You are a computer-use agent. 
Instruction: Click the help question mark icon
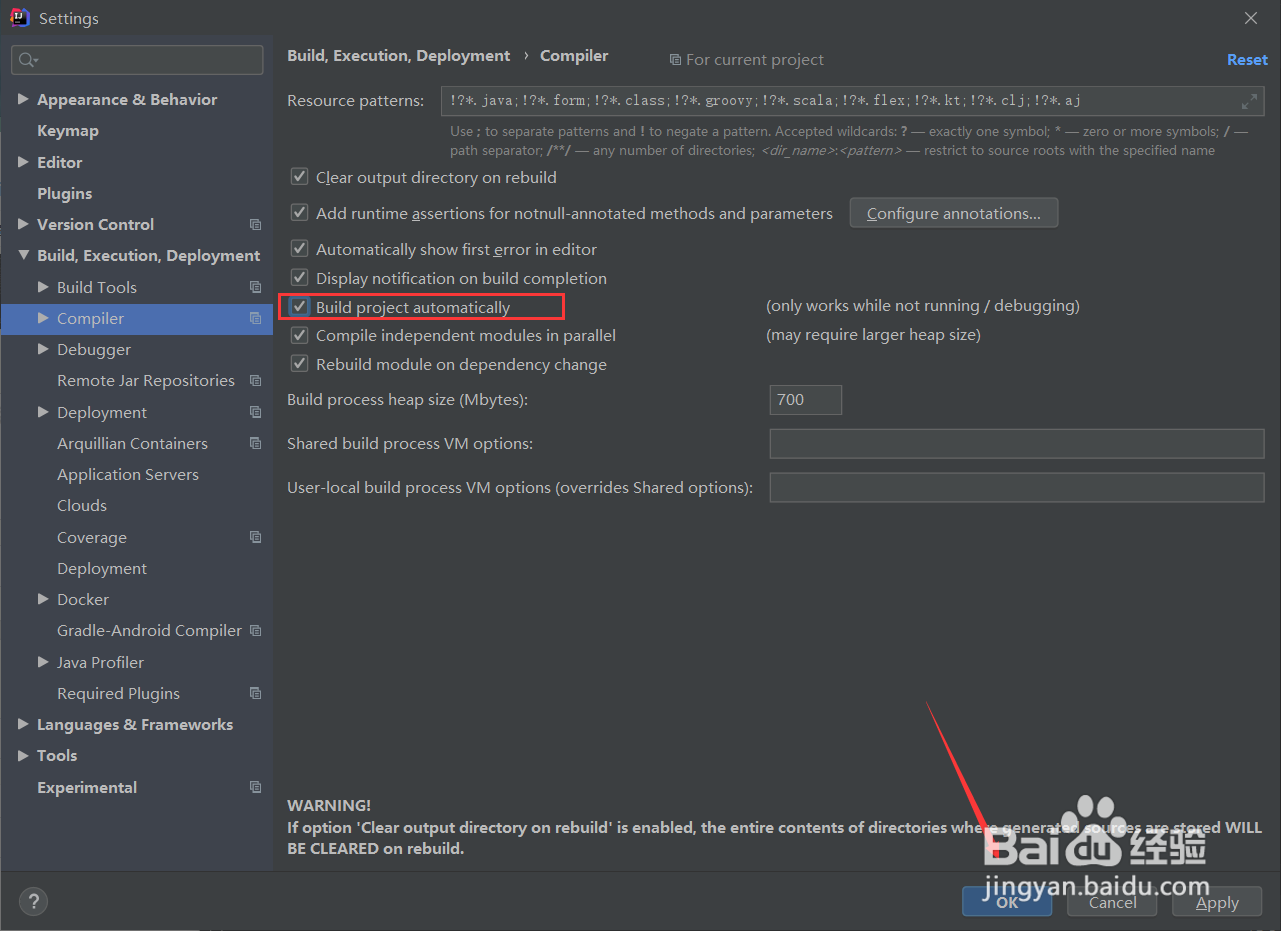coord(33,902)
